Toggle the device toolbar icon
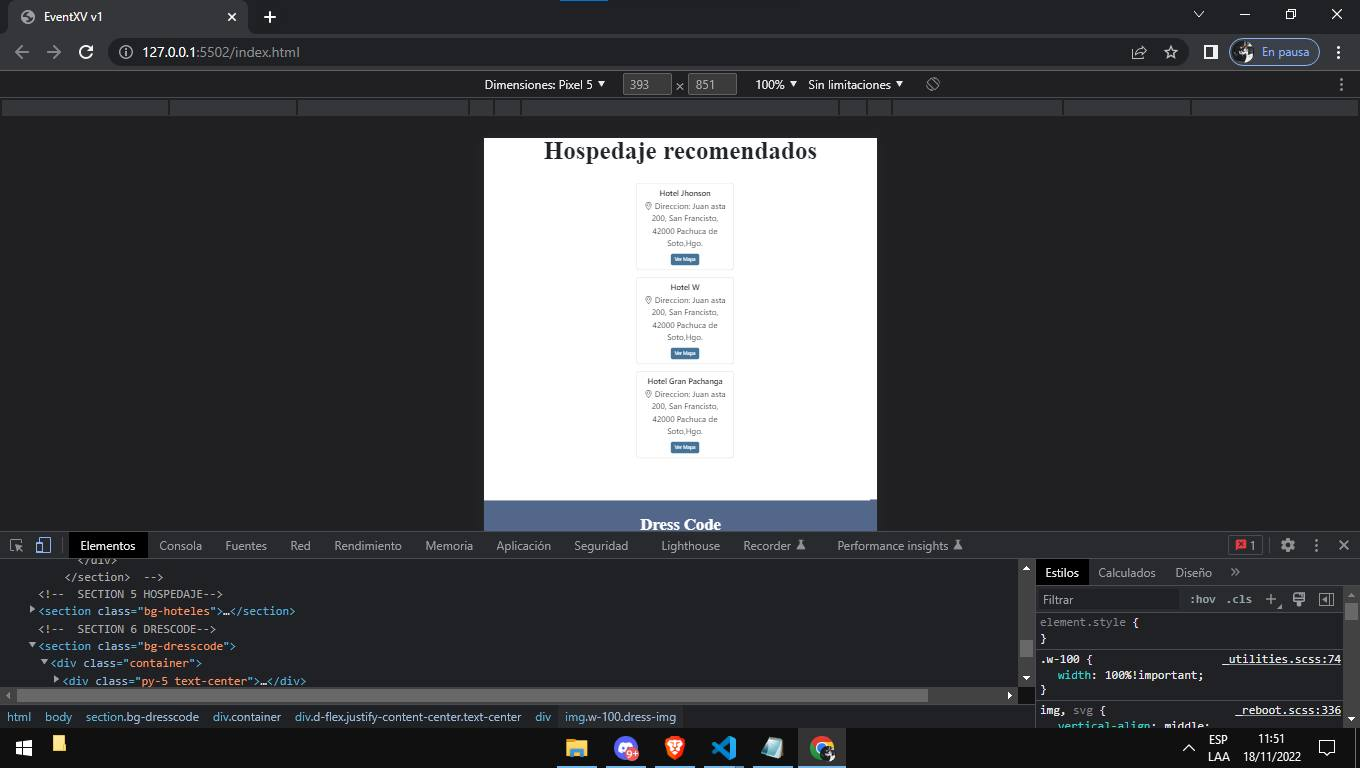 point(43,545)
